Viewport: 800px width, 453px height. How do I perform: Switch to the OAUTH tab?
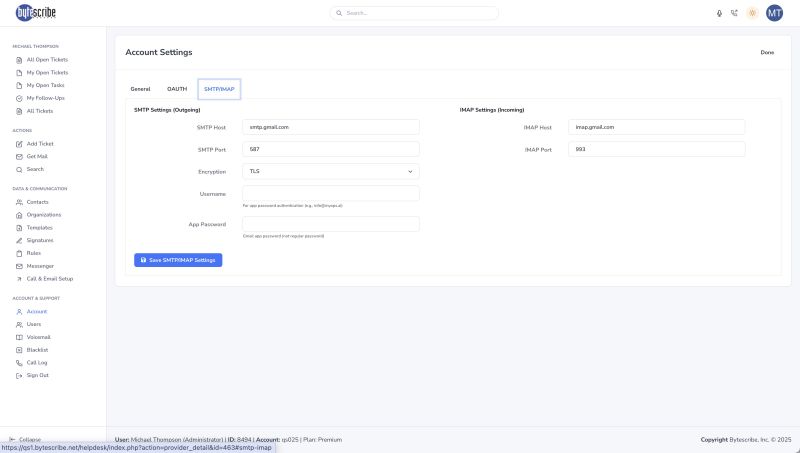[x=177, y=89]
